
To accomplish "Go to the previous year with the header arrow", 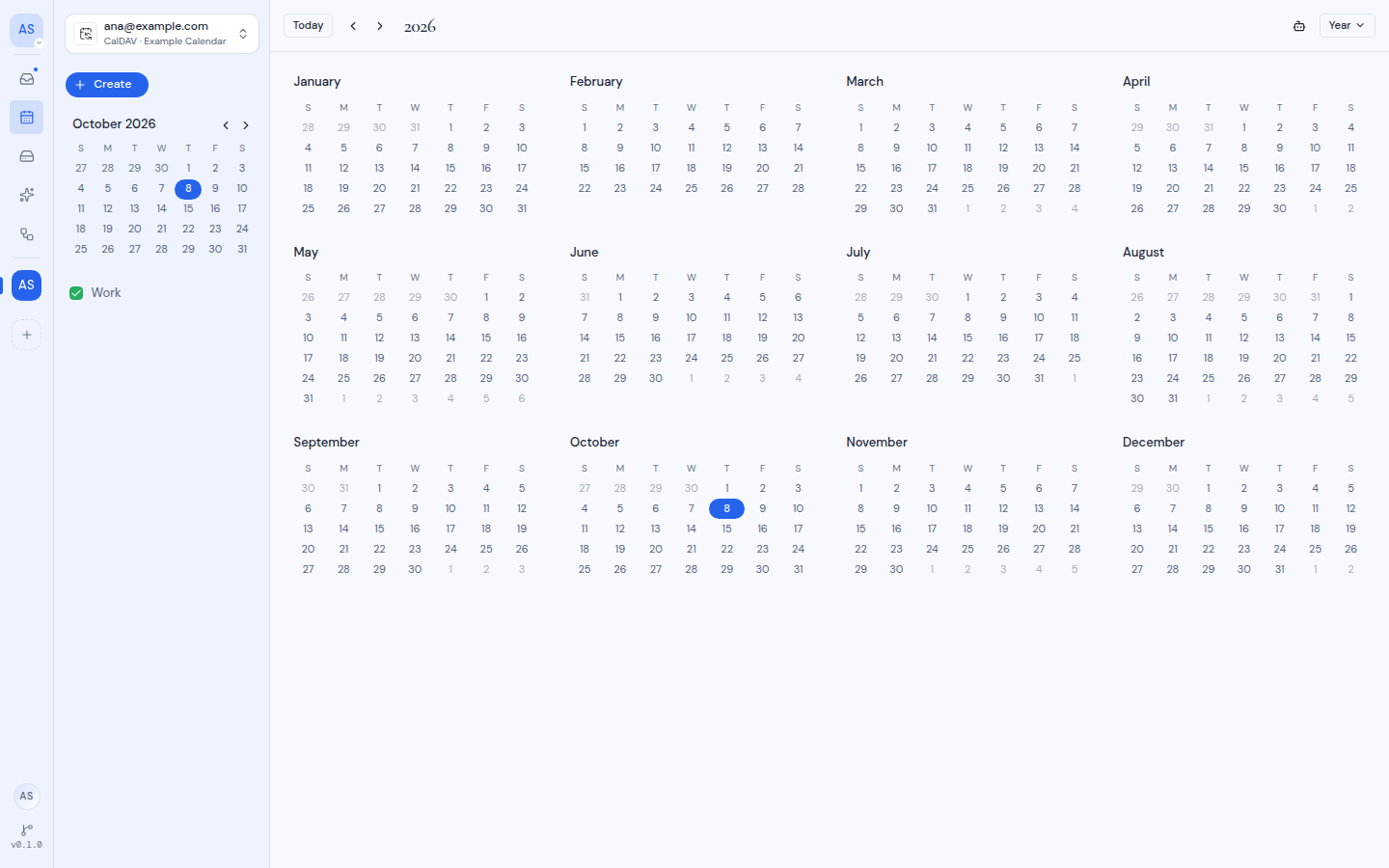I will coord(353,26).
